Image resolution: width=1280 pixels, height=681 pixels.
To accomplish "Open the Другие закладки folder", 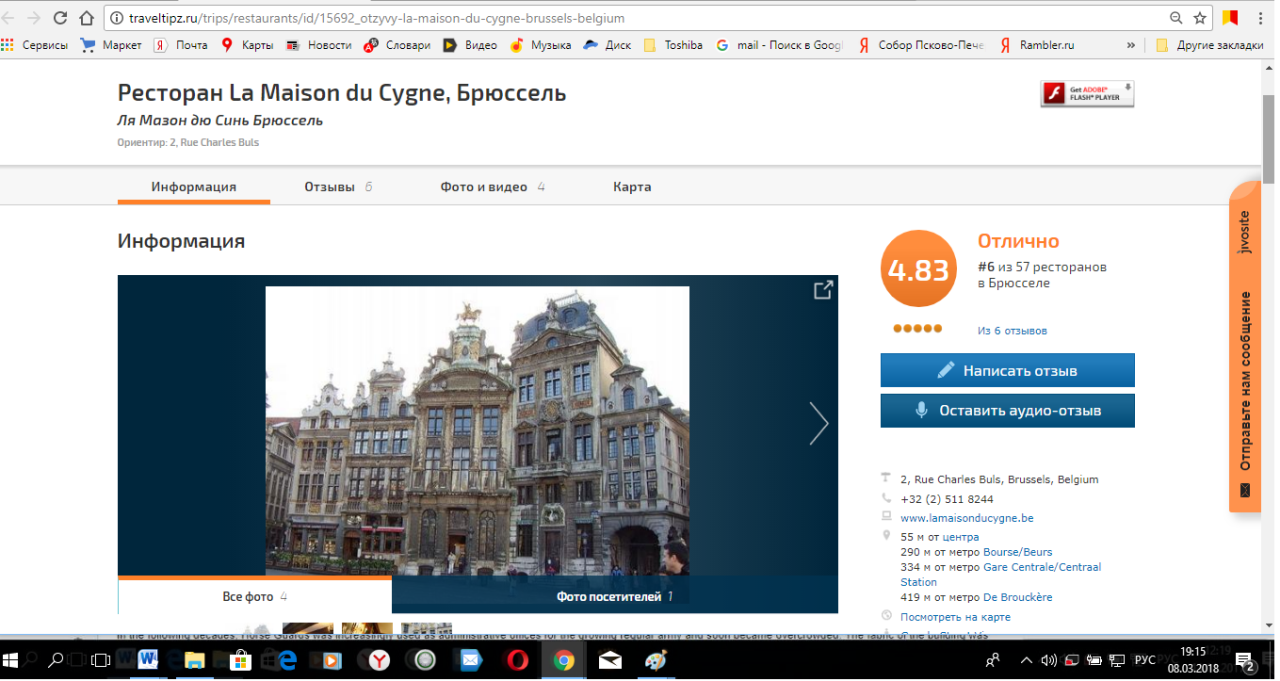I will click(1209, 45).
